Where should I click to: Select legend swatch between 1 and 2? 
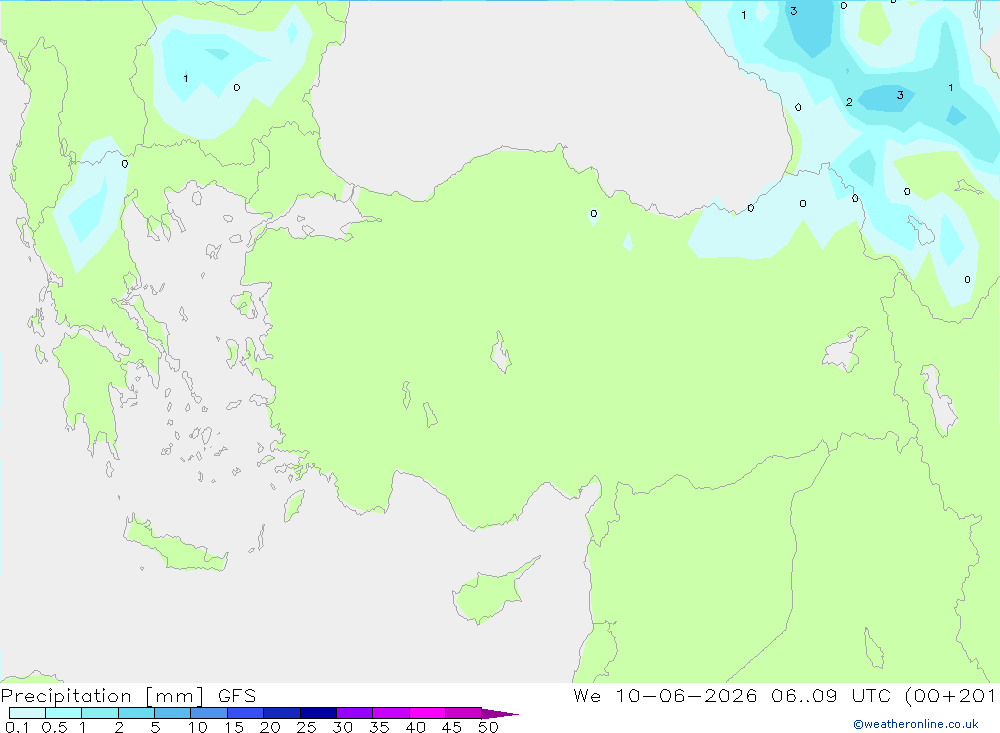tap(100, 713)
